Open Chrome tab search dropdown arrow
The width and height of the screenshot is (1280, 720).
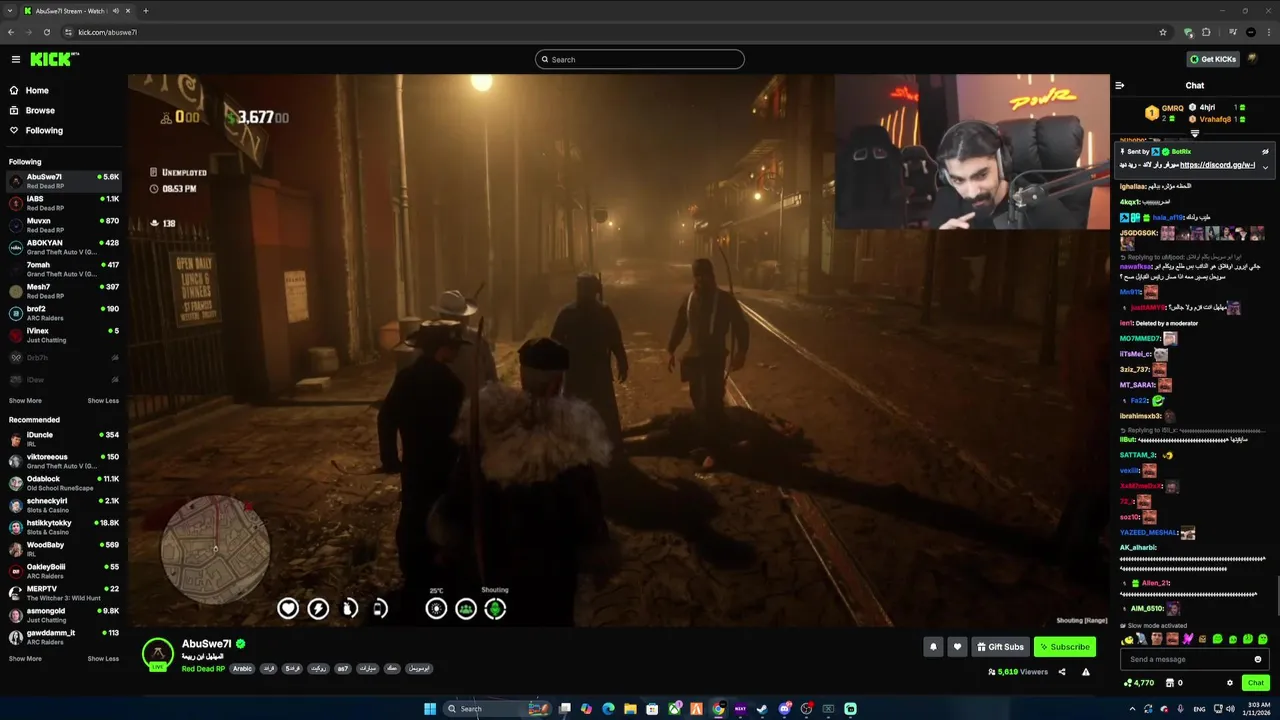12,11
